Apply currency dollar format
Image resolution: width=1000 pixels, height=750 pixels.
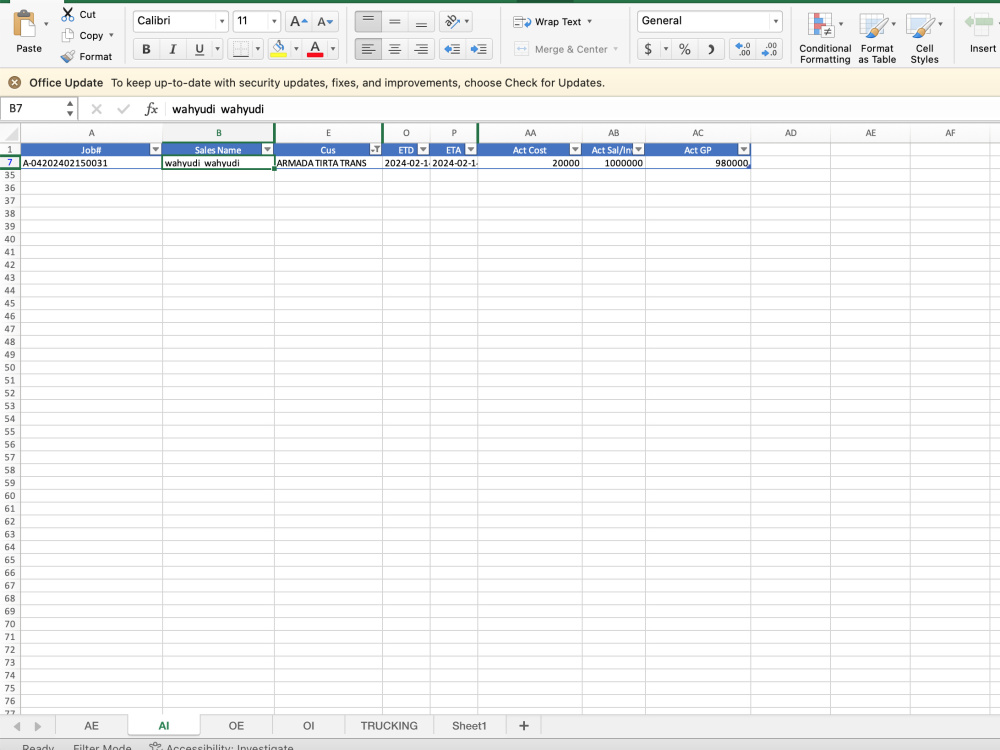click(648, 49)
